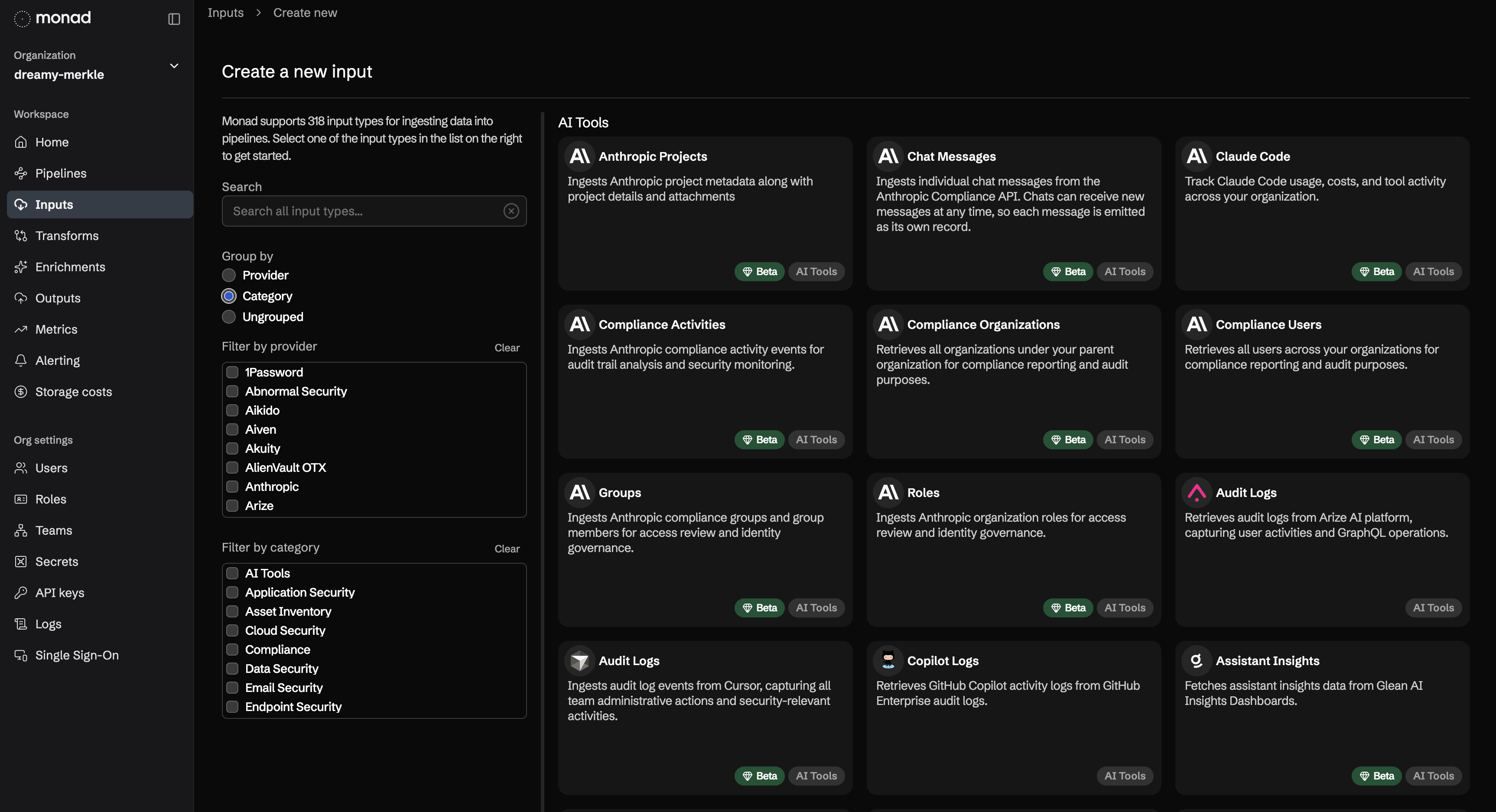Image resolution: width=1496 pixels, height=812 pixels.
Task: Click the Arize Audit Logs pink logo
Action: [x=1197, y=493]
